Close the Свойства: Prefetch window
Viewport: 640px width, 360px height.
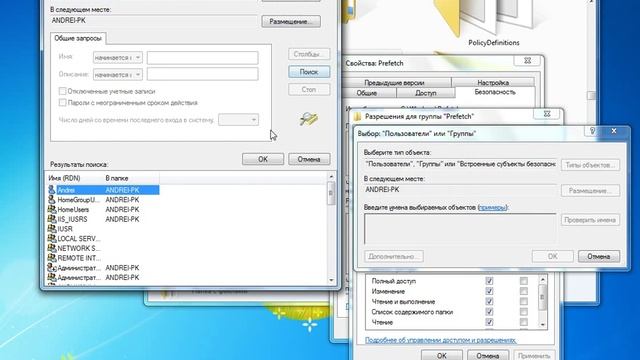click(x=528, y=61)
